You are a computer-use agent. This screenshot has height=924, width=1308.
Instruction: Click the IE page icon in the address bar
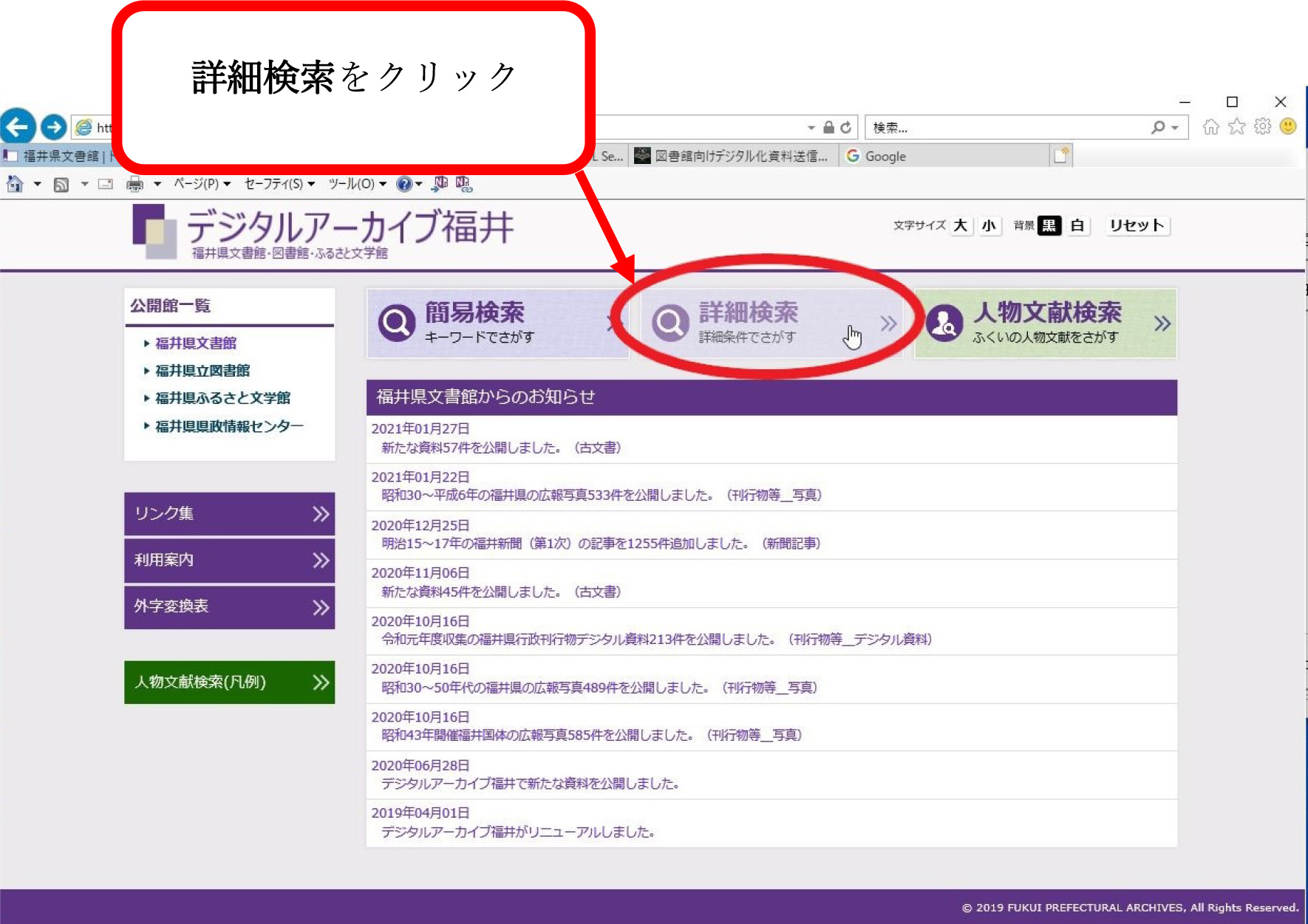click(x=84, y=127)
